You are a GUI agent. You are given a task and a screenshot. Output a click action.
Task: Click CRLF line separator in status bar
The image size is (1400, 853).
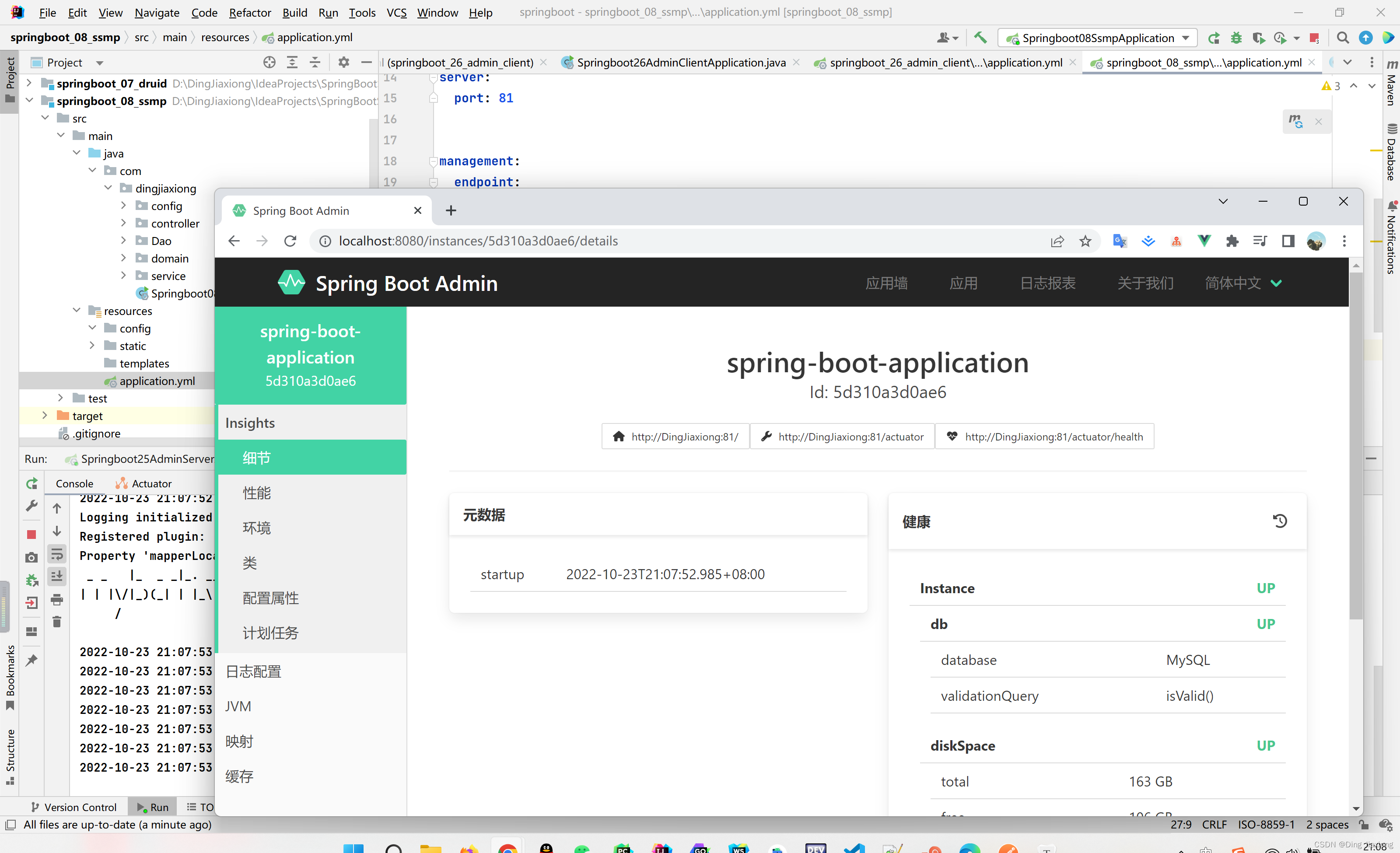[x=1214, y=825]
